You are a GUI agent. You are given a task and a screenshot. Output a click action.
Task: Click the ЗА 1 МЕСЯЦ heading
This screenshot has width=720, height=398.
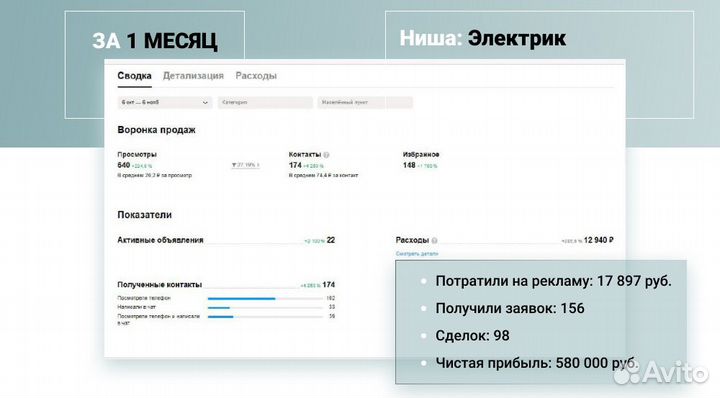click(155, 40)
